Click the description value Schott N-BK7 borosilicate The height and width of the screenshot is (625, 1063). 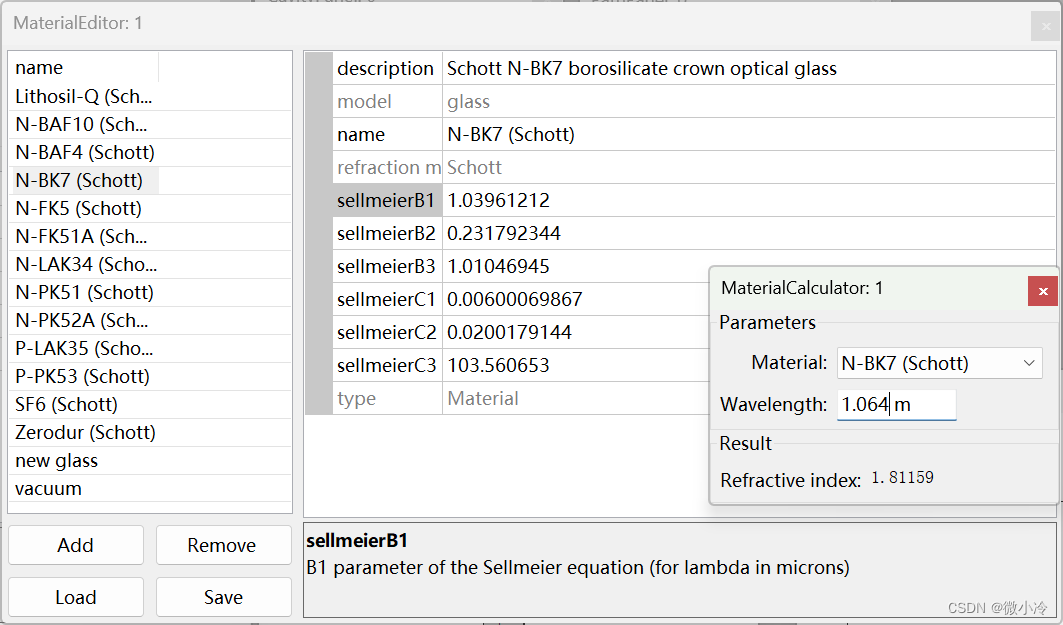pos(641,68)
